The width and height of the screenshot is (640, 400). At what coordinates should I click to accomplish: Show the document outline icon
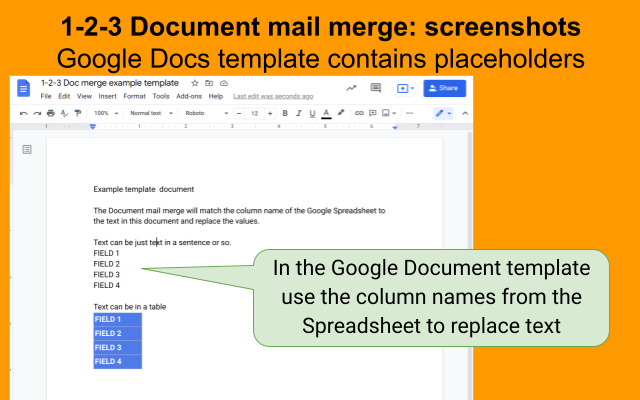[x=27, y=149]
